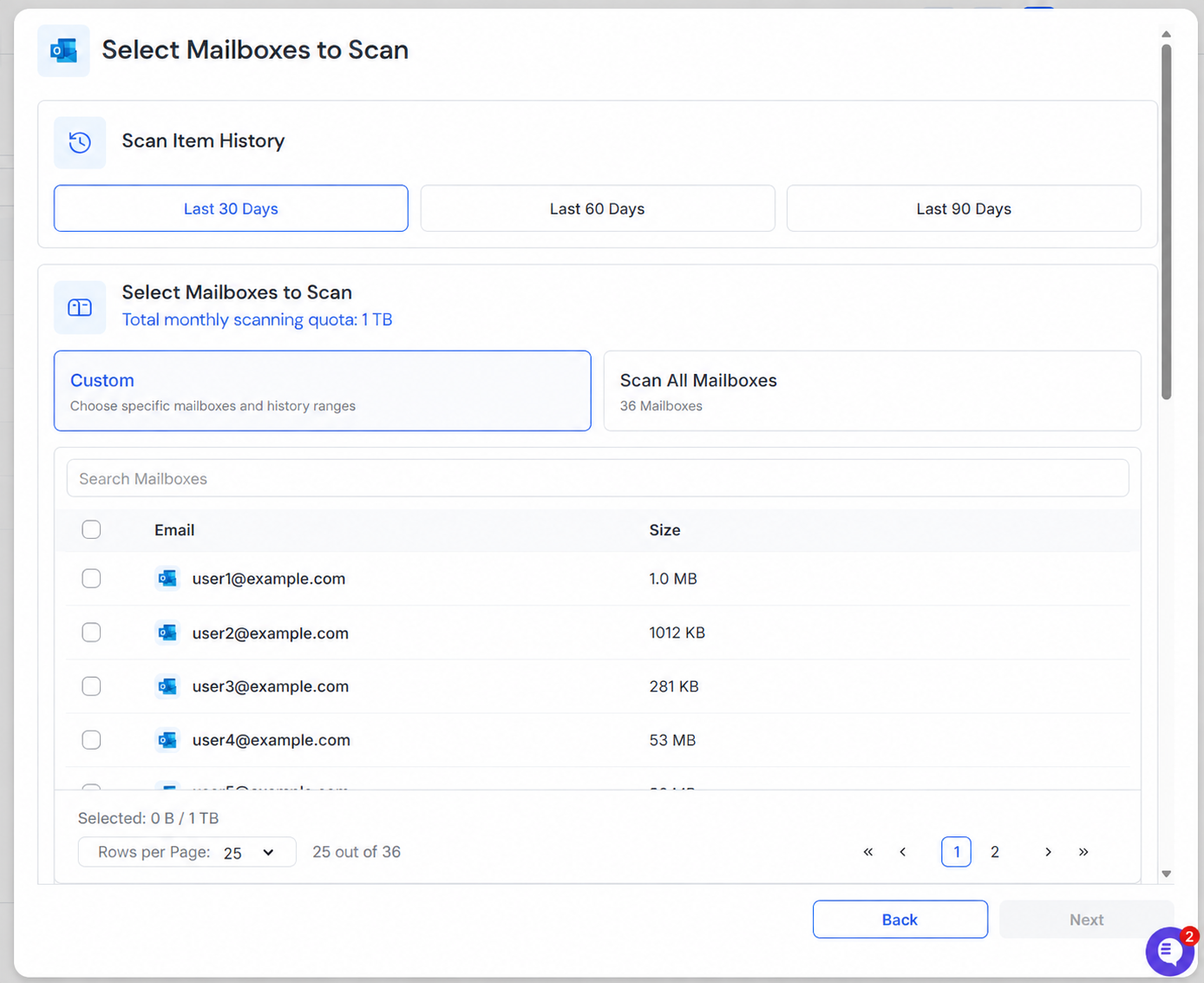Go to previous page of mailboxes
The width and height of the screenshot is (1204, 983).
pos(903,852)
